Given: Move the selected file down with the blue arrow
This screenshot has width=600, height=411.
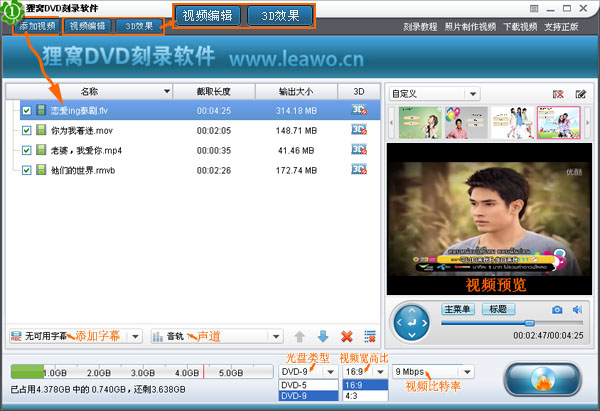Looking at the screenshot, I should coord(323,336).
